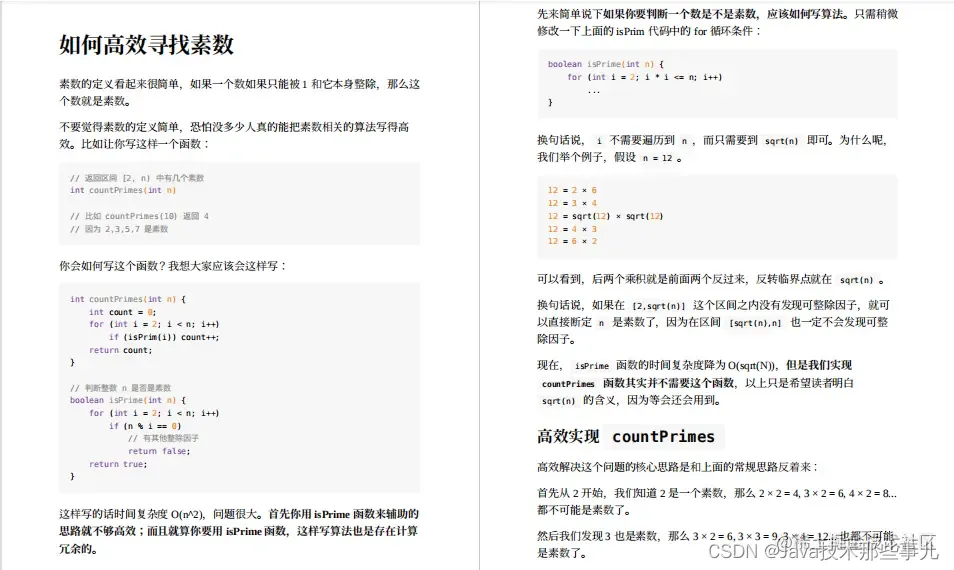The height and width of the screenshot is (570, 954).
Task: Click the line "12 = sqrt(12) × sqrt(12)"
Action: [605, 216]
